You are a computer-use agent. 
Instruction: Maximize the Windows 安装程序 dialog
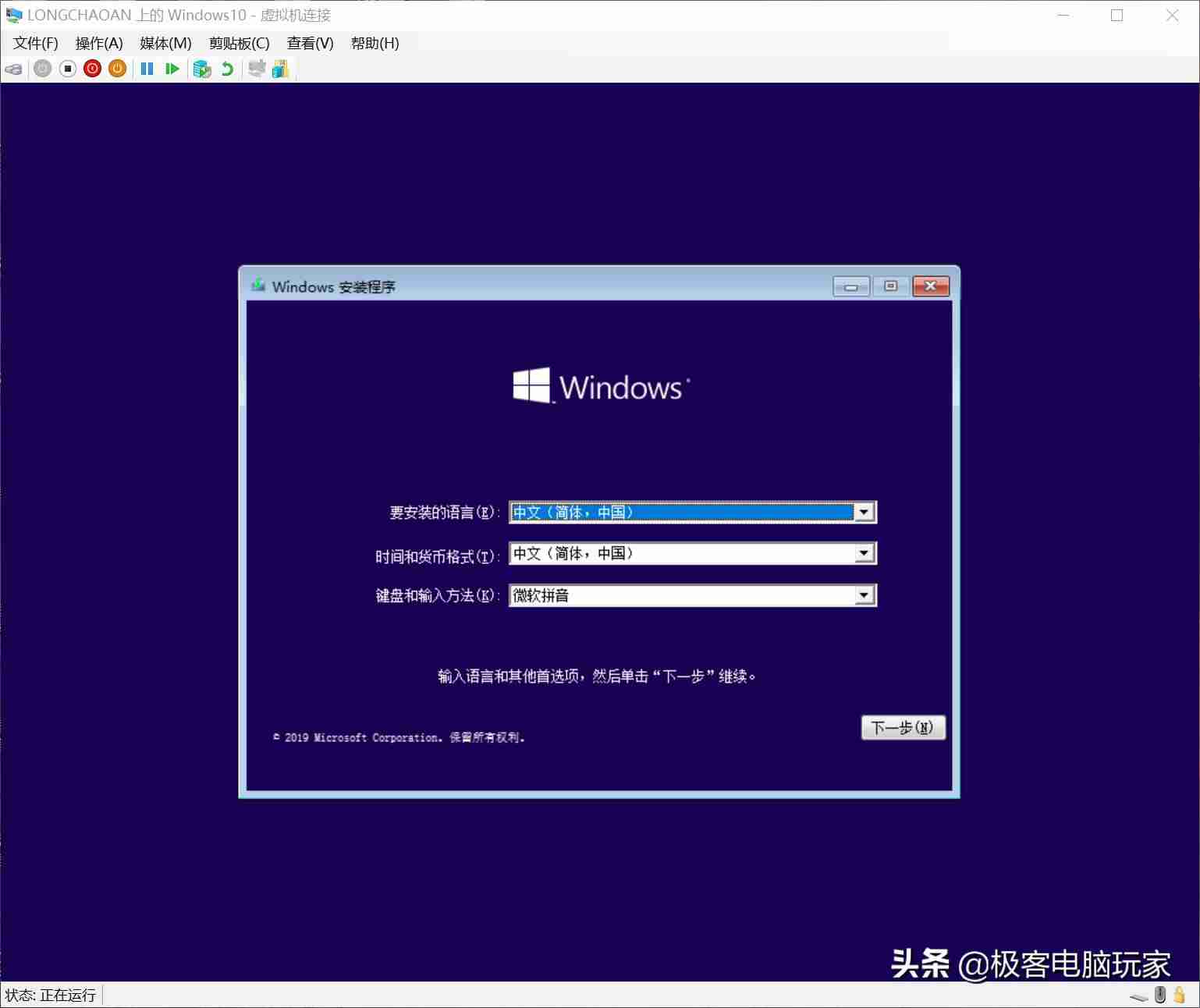click(890, 286)
